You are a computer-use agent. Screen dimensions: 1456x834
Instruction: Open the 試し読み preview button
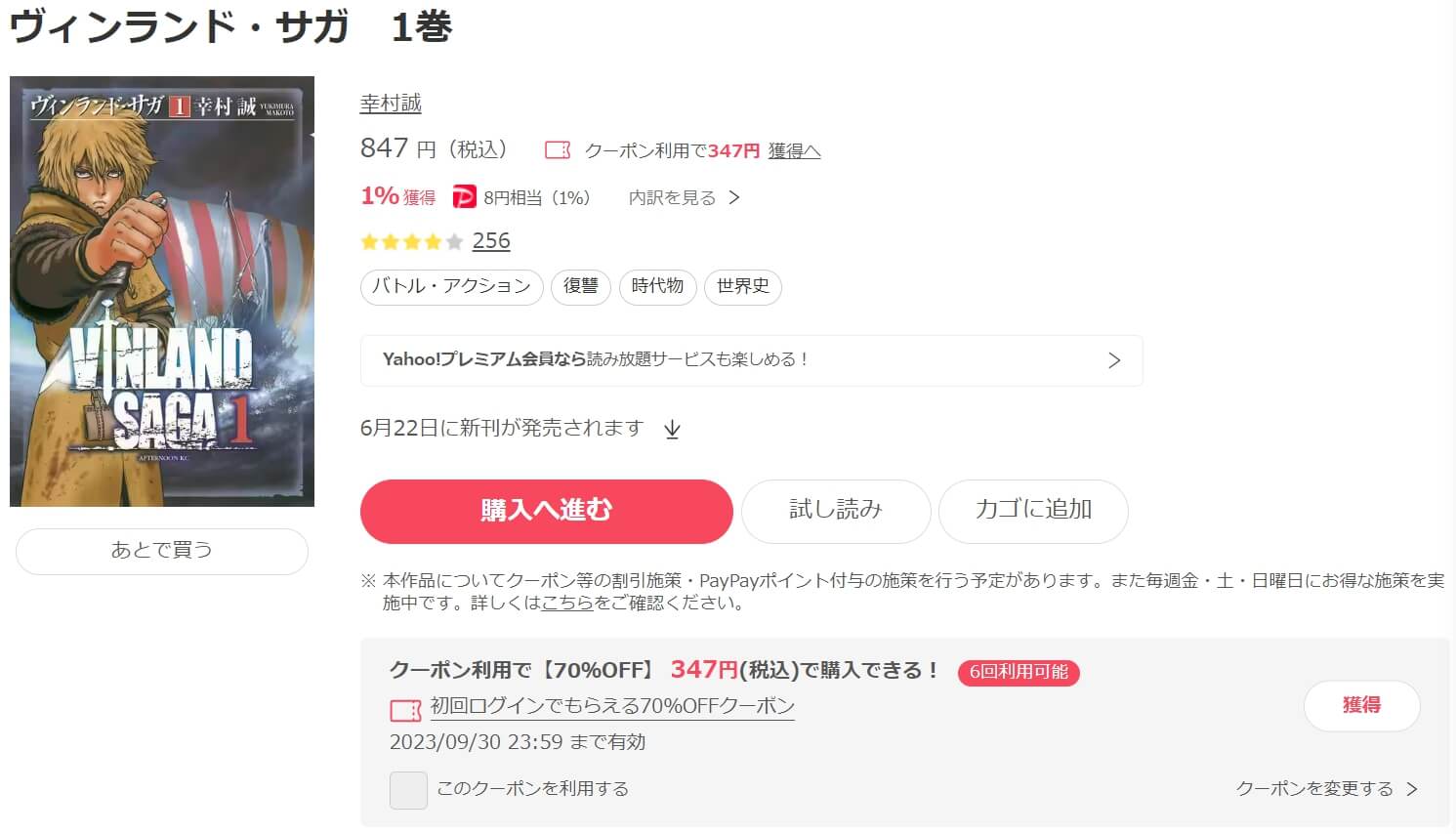(x=836, y=511)
